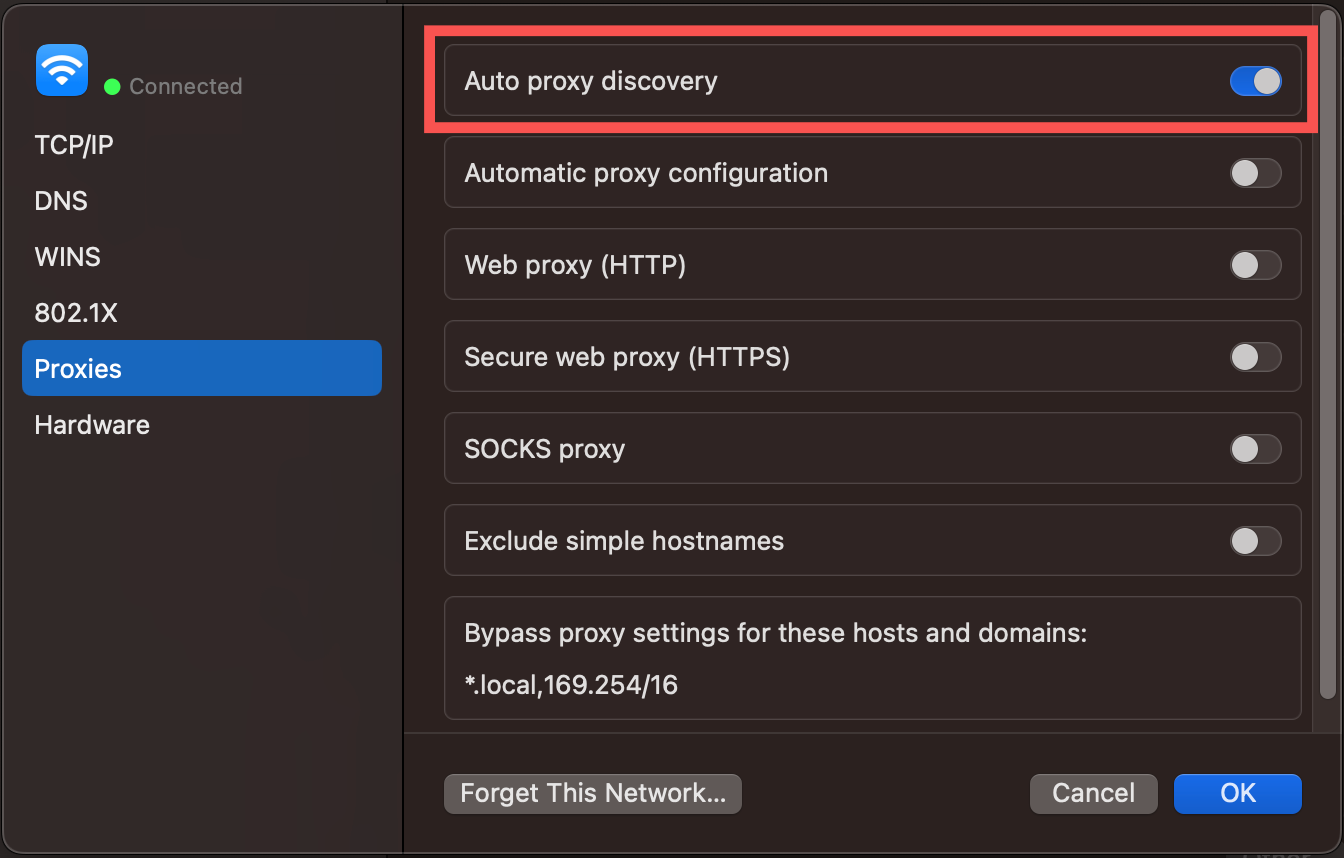Switch to the DNS section
Viewport: 1344px width, 858px height.
pos(202,201)
